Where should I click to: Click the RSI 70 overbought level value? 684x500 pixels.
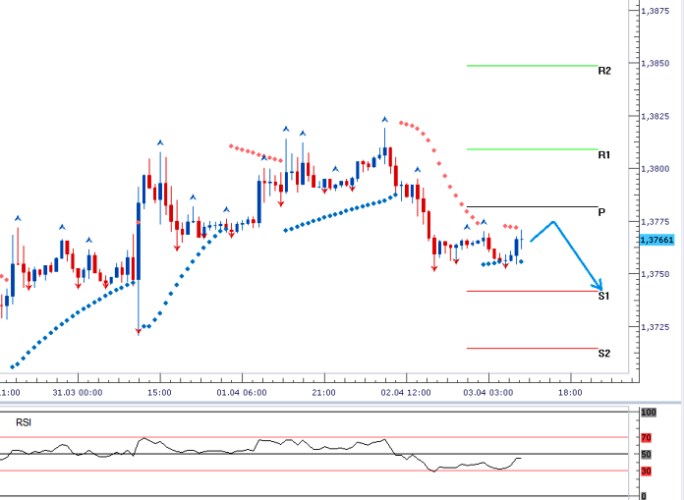(646, 438)
